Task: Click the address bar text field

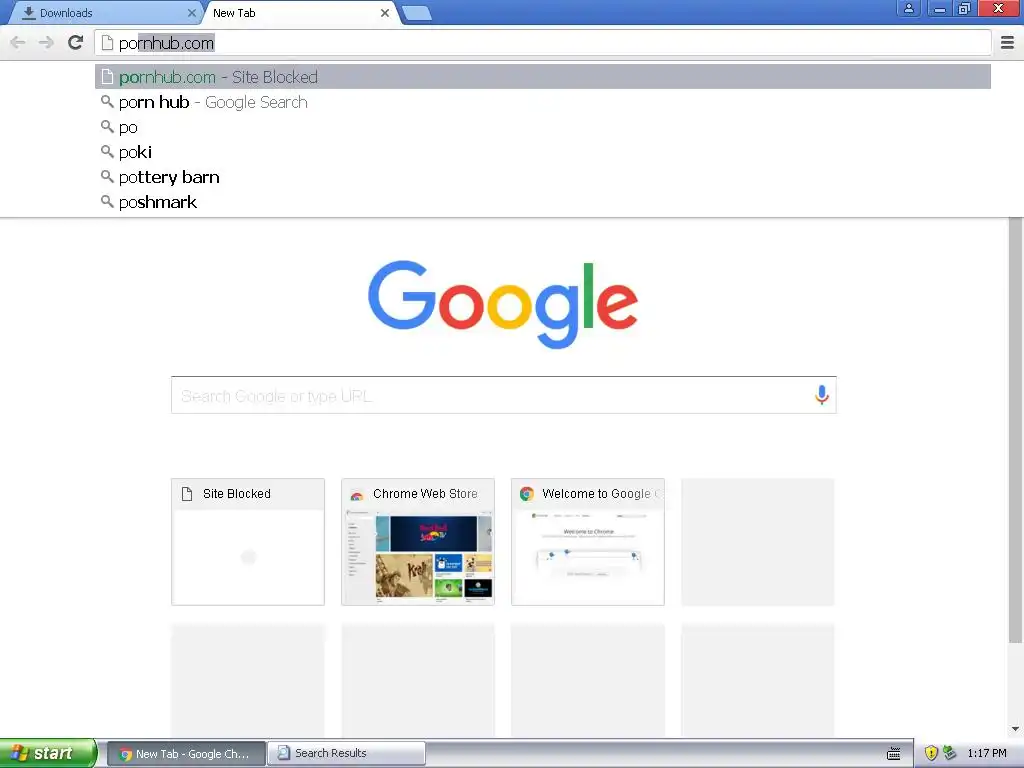Action: [x=543, y=43]
